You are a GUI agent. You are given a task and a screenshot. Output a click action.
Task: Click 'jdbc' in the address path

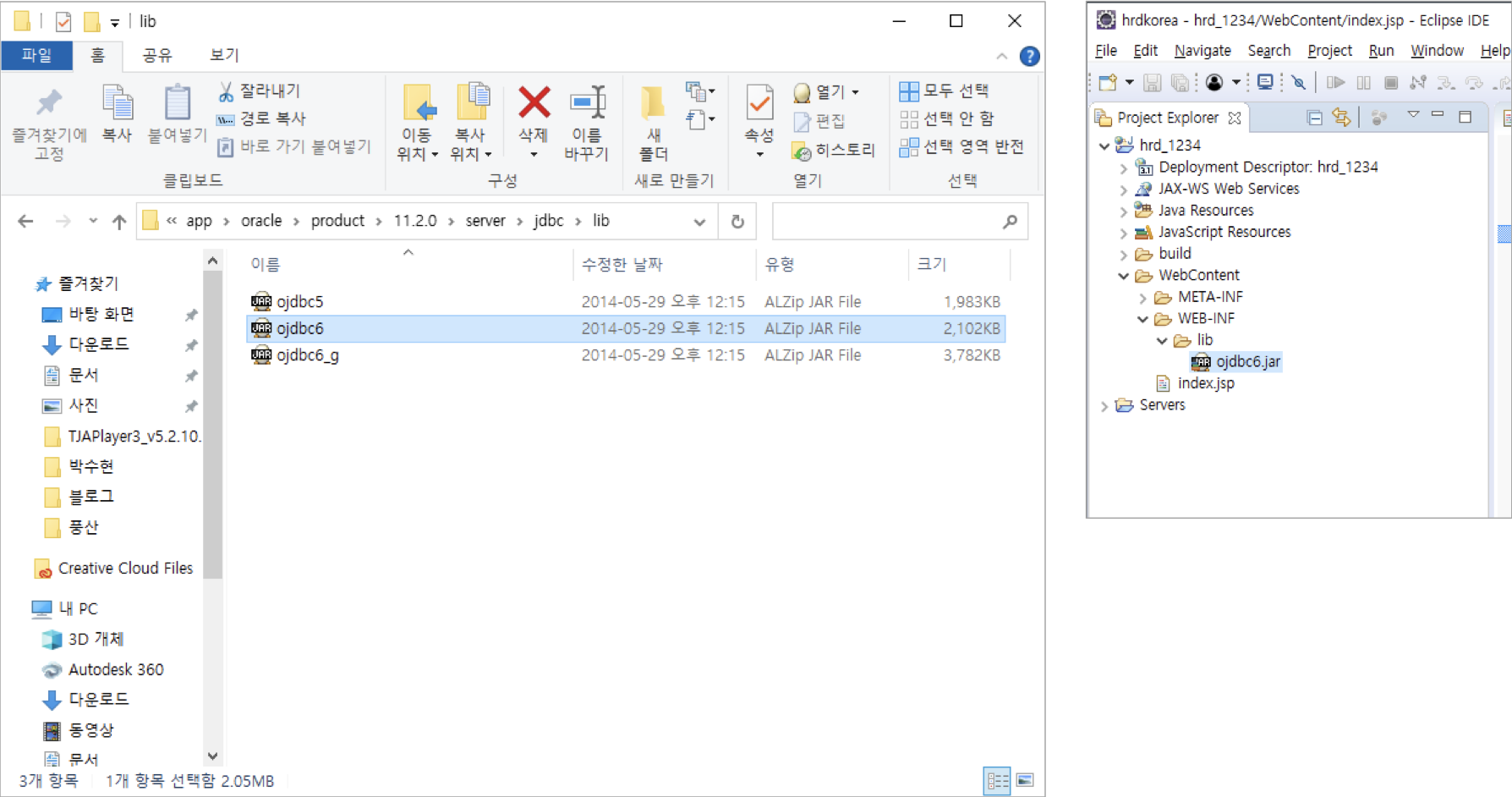(548, 221)
